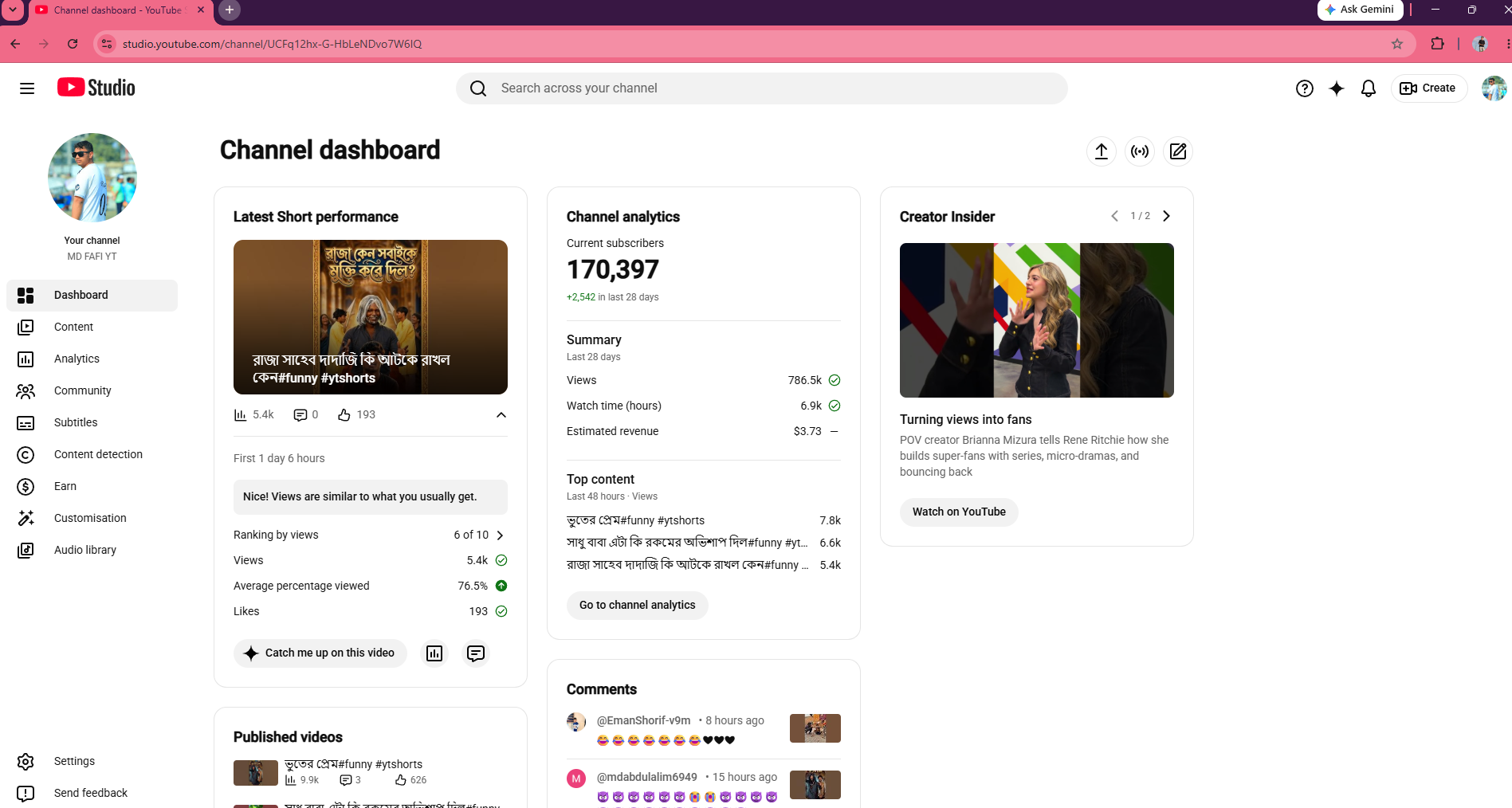Open Community in the sidebar
This screenshot has width=1512, height=808.
click(x=92, y=390)
